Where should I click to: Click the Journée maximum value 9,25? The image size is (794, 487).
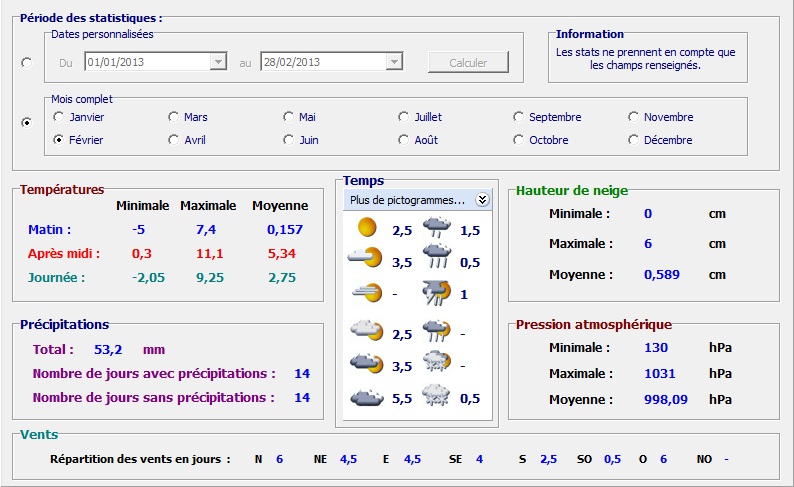coord(210,278)
